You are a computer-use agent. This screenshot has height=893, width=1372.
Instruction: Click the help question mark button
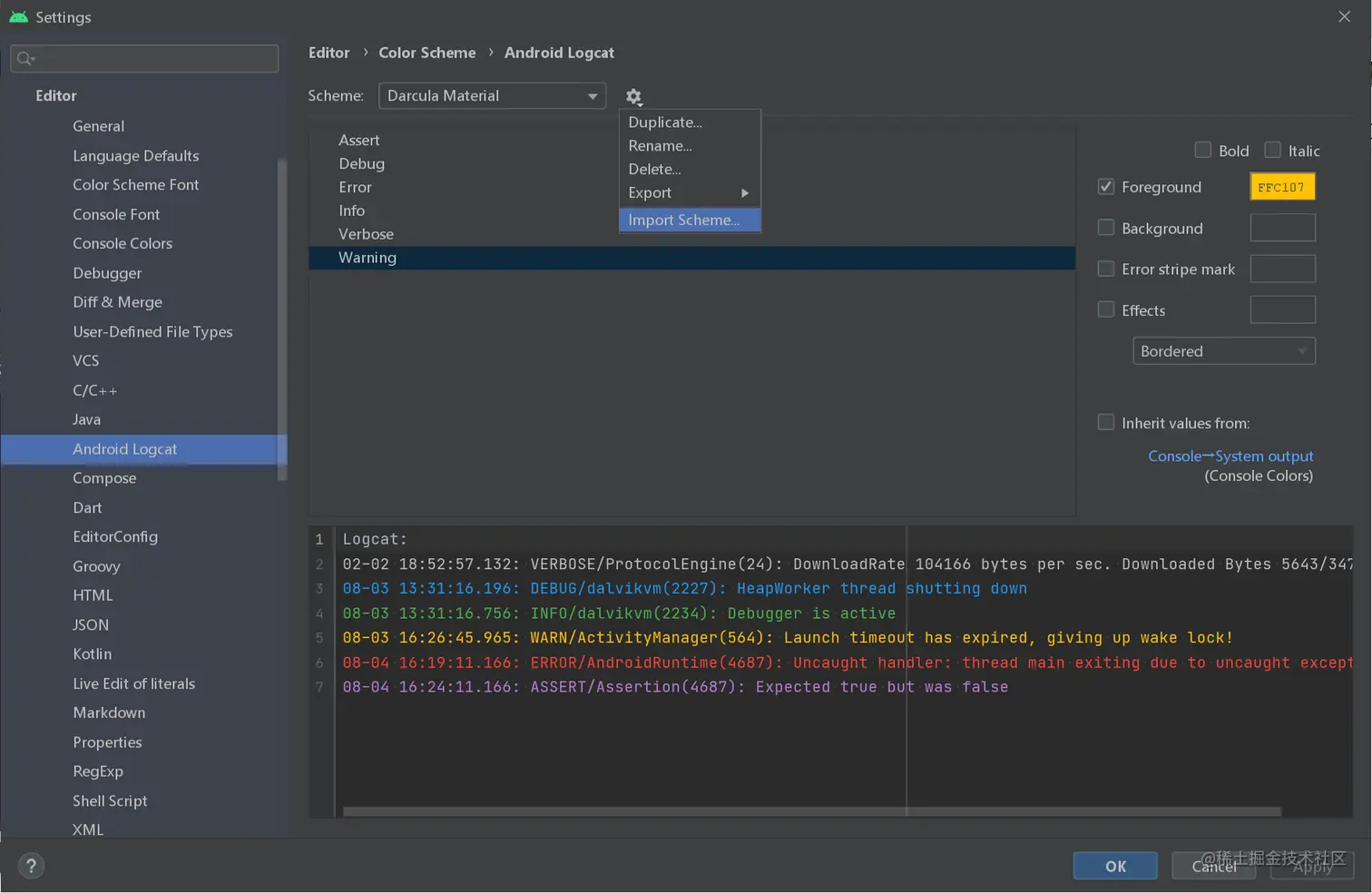tap(31, 866)
